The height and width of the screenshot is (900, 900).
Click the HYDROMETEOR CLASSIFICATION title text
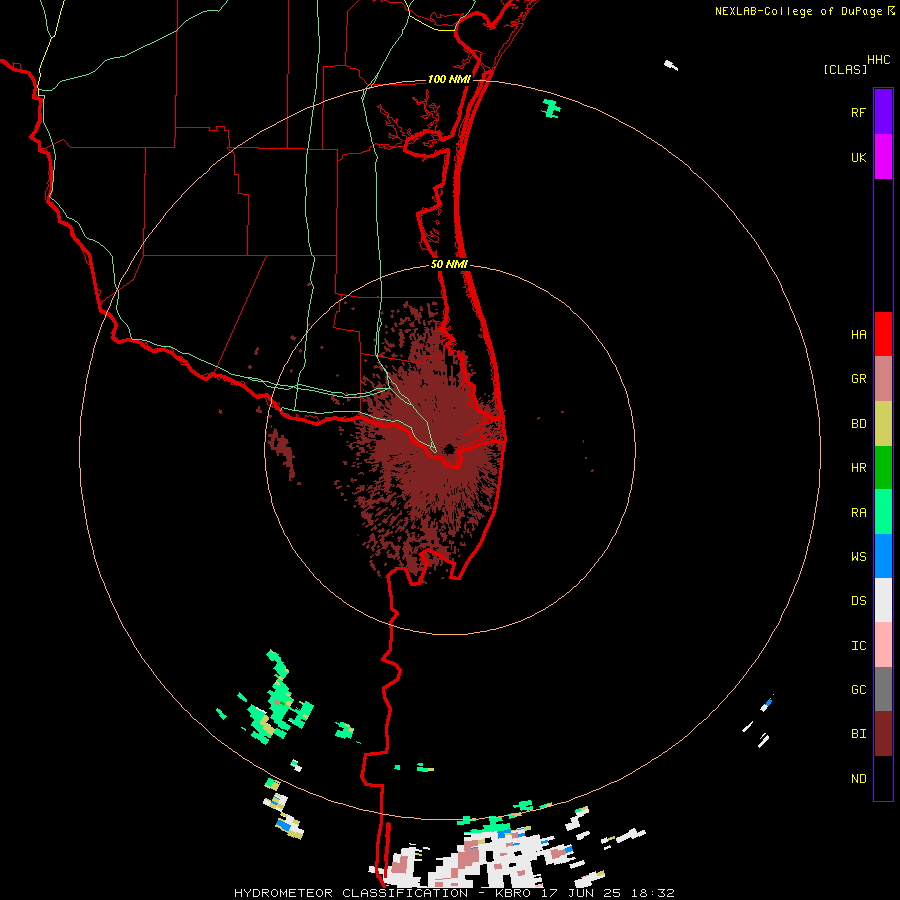[x=351, y=893]
